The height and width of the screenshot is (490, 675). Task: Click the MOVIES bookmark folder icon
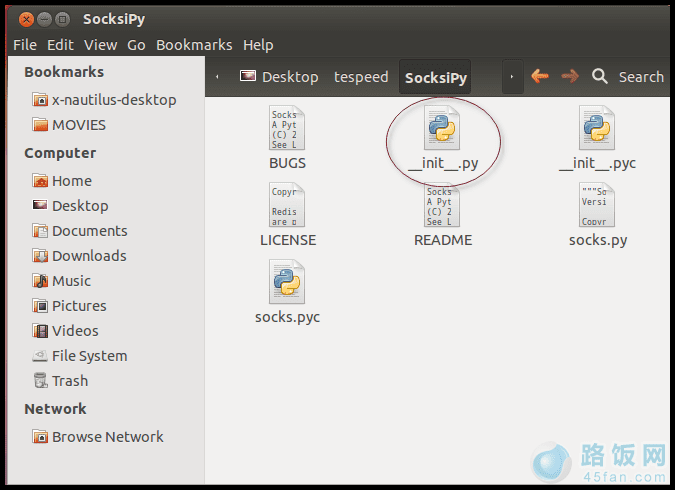click(x=40, y=124)
